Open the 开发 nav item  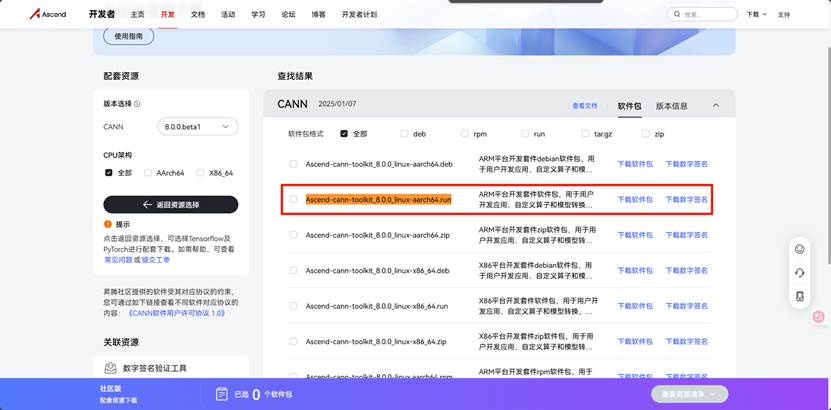click(x=167, y=15)
